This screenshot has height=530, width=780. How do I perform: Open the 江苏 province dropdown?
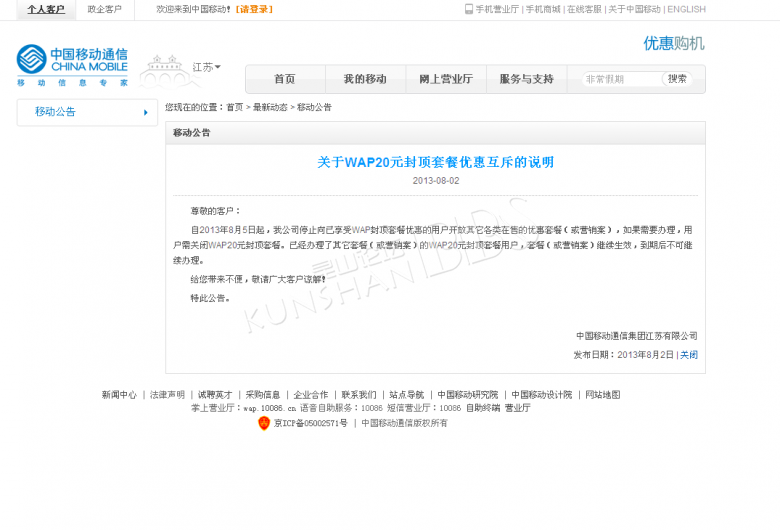(x=206, y=67)
